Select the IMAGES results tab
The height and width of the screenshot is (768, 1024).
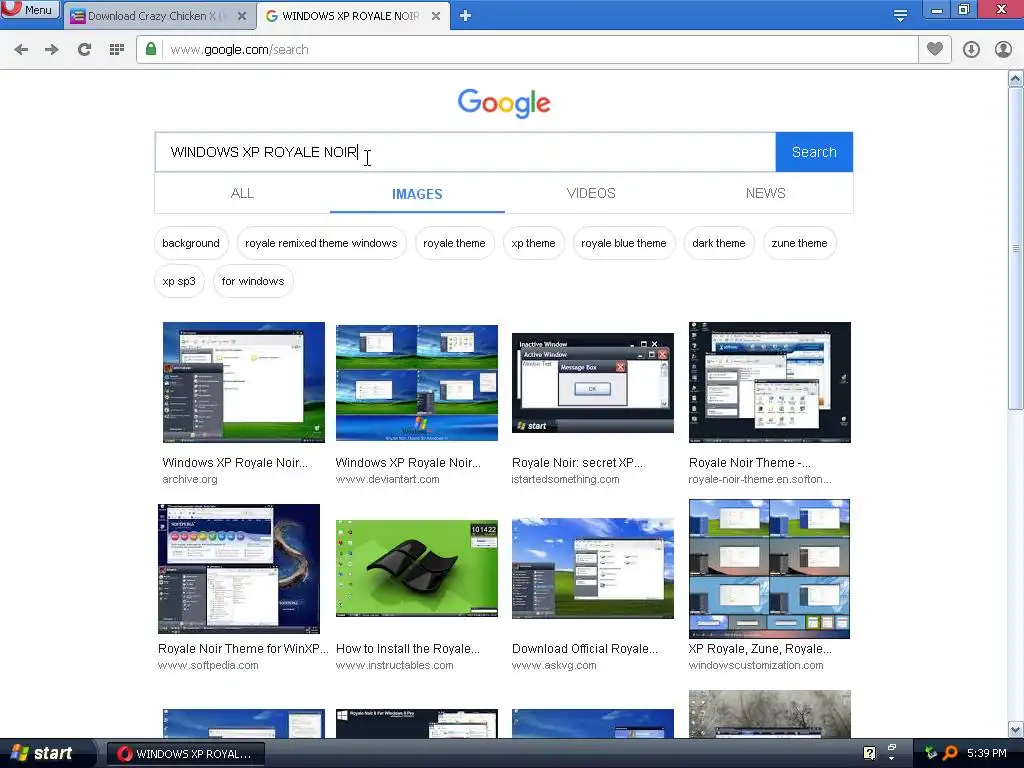point(417,194)
